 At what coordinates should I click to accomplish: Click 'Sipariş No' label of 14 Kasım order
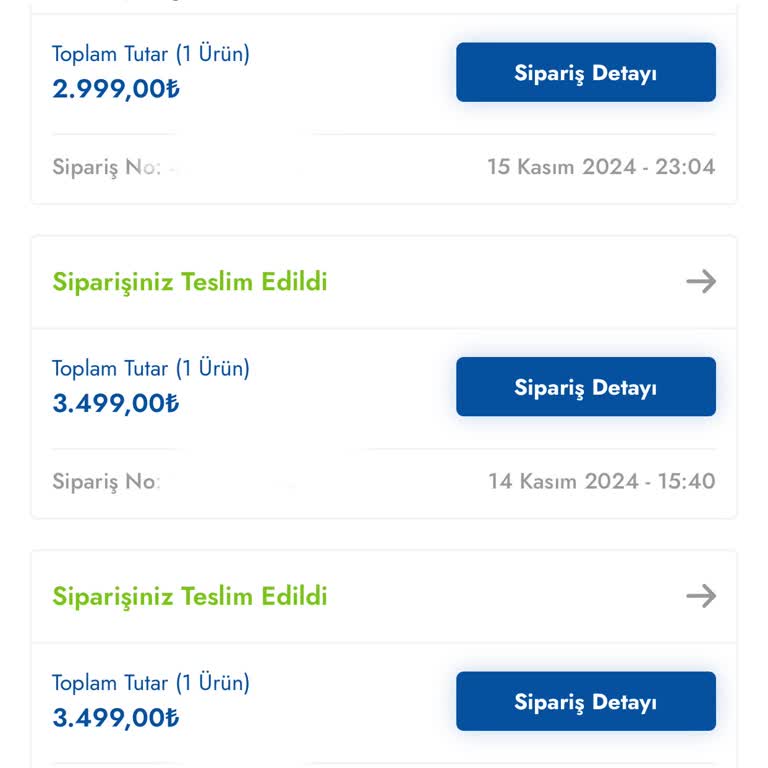(x=105, y=482)
